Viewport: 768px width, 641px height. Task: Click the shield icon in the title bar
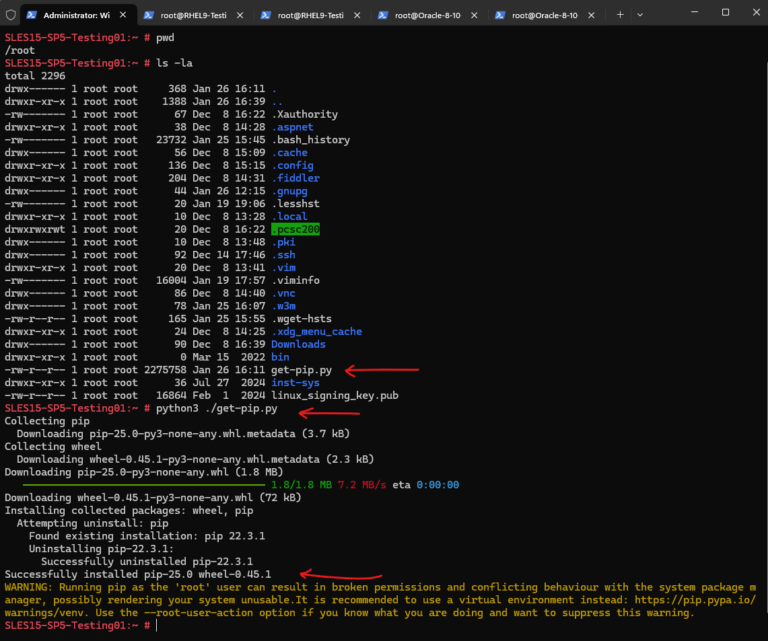[11, 15]
